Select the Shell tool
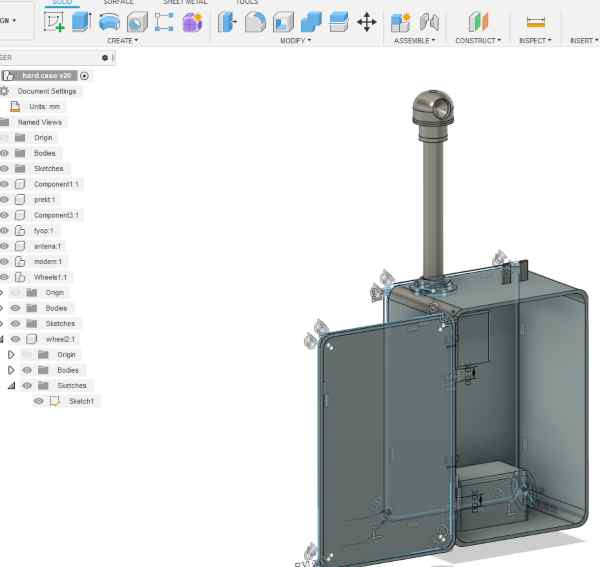Screen dimensions: 600x567 (283, 22)
